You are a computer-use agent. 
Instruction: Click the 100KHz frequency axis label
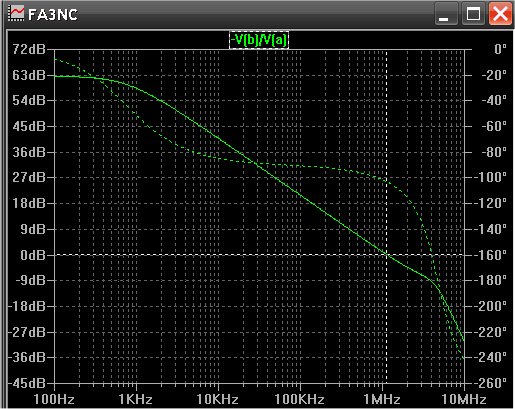click(300, 399)
